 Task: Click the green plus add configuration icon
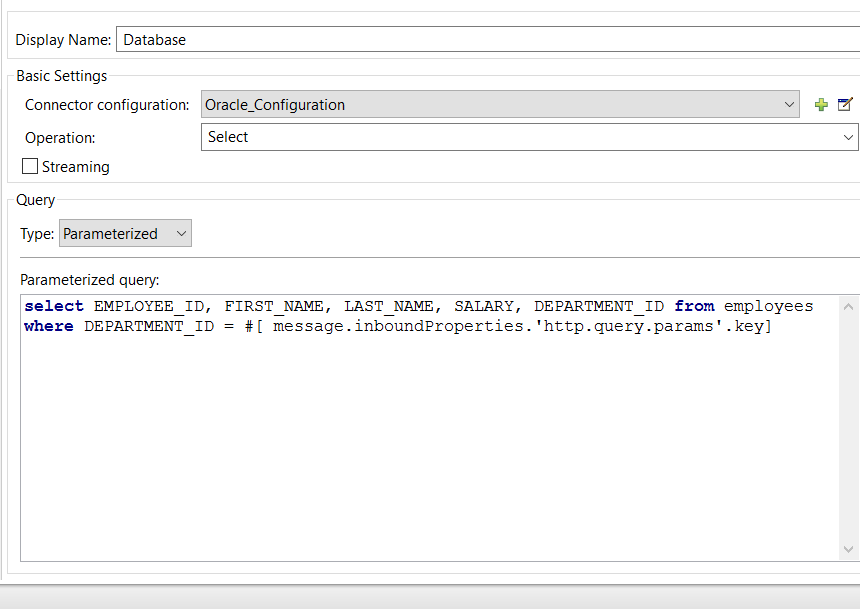[x=821, y=105]
